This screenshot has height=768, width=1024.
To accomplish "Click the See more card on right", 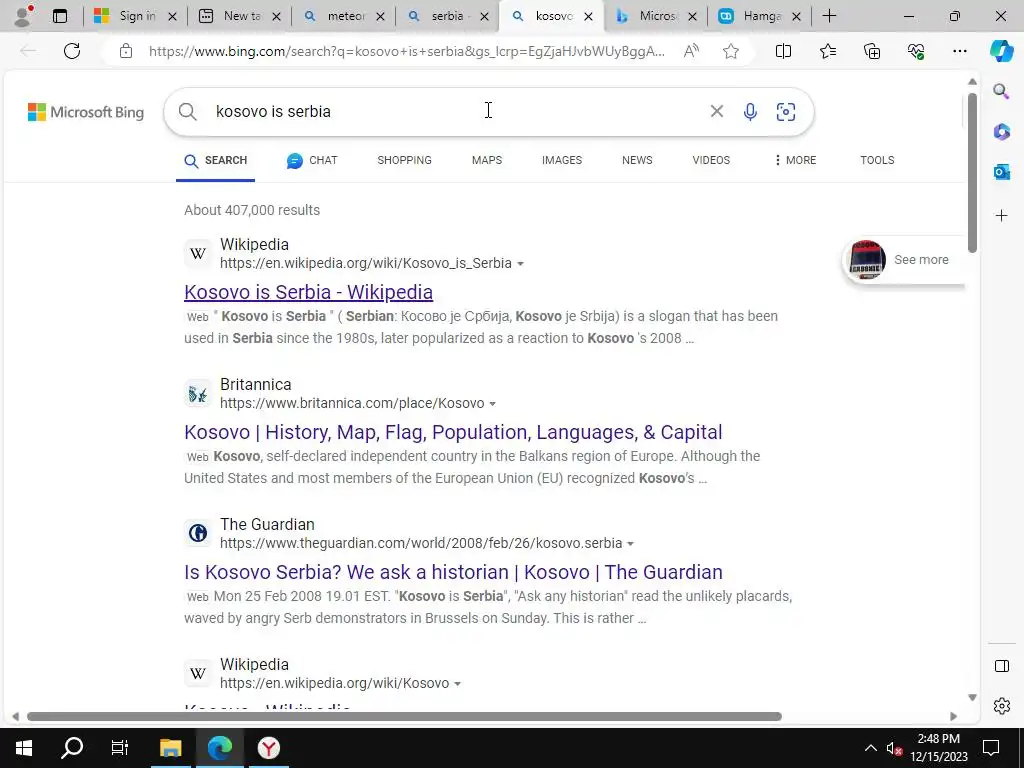I will pos(904,259).
